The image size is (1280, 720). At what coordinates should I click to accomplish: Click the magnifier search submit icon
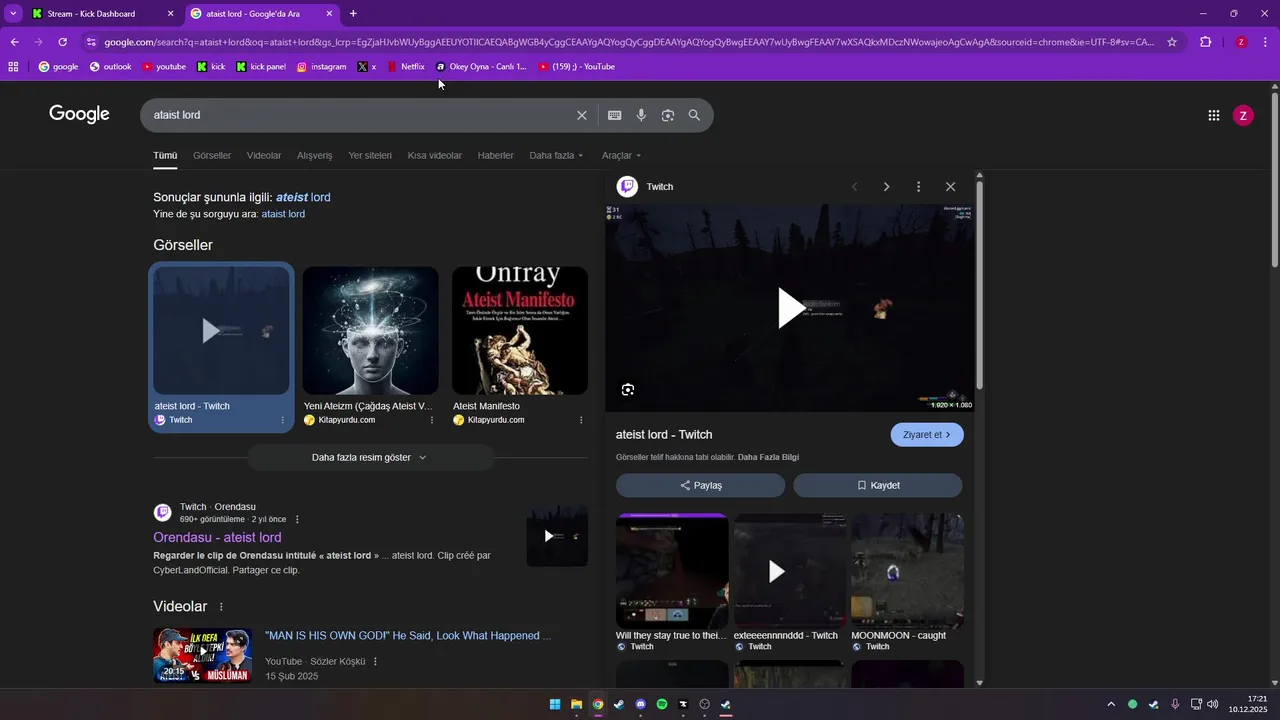point(694,115)
